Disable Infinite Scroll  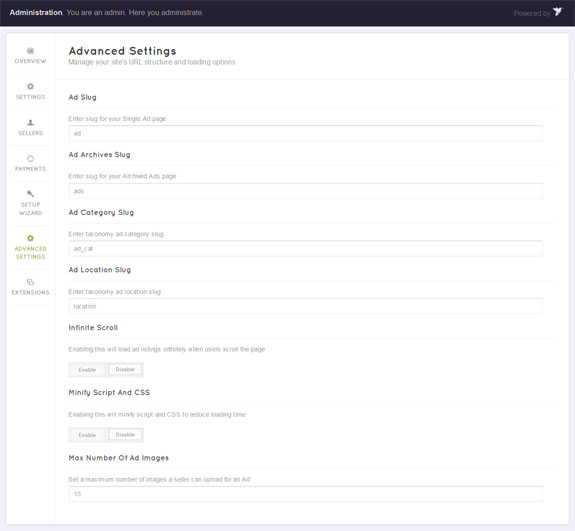tap(125, 369)
